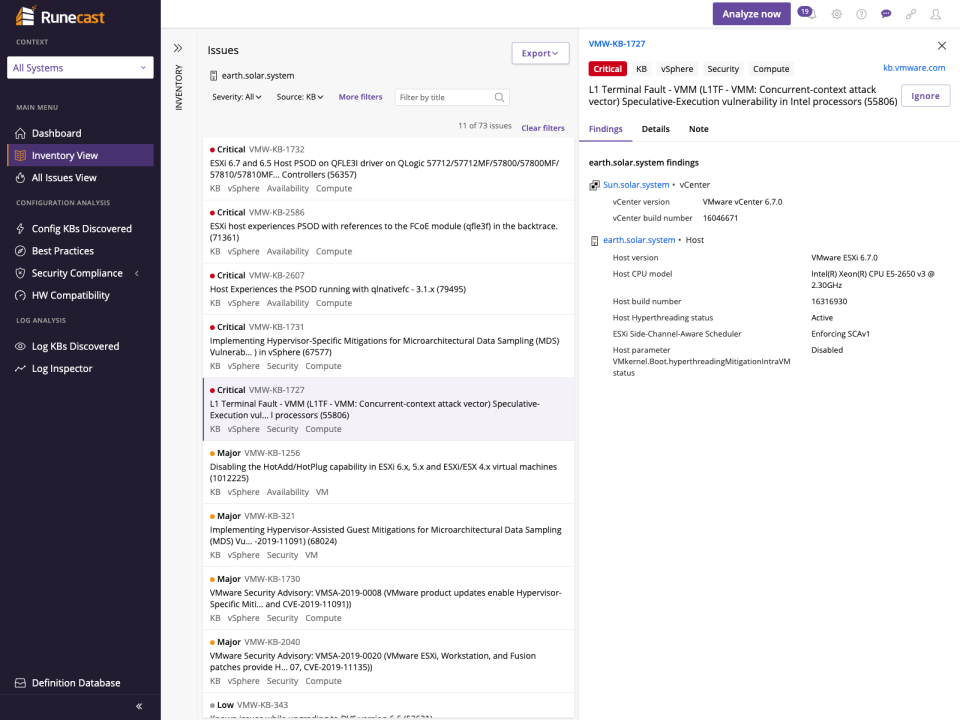
Task: Click the vCenter icon next to Sun.solar.system
Action: pos(594,185)
